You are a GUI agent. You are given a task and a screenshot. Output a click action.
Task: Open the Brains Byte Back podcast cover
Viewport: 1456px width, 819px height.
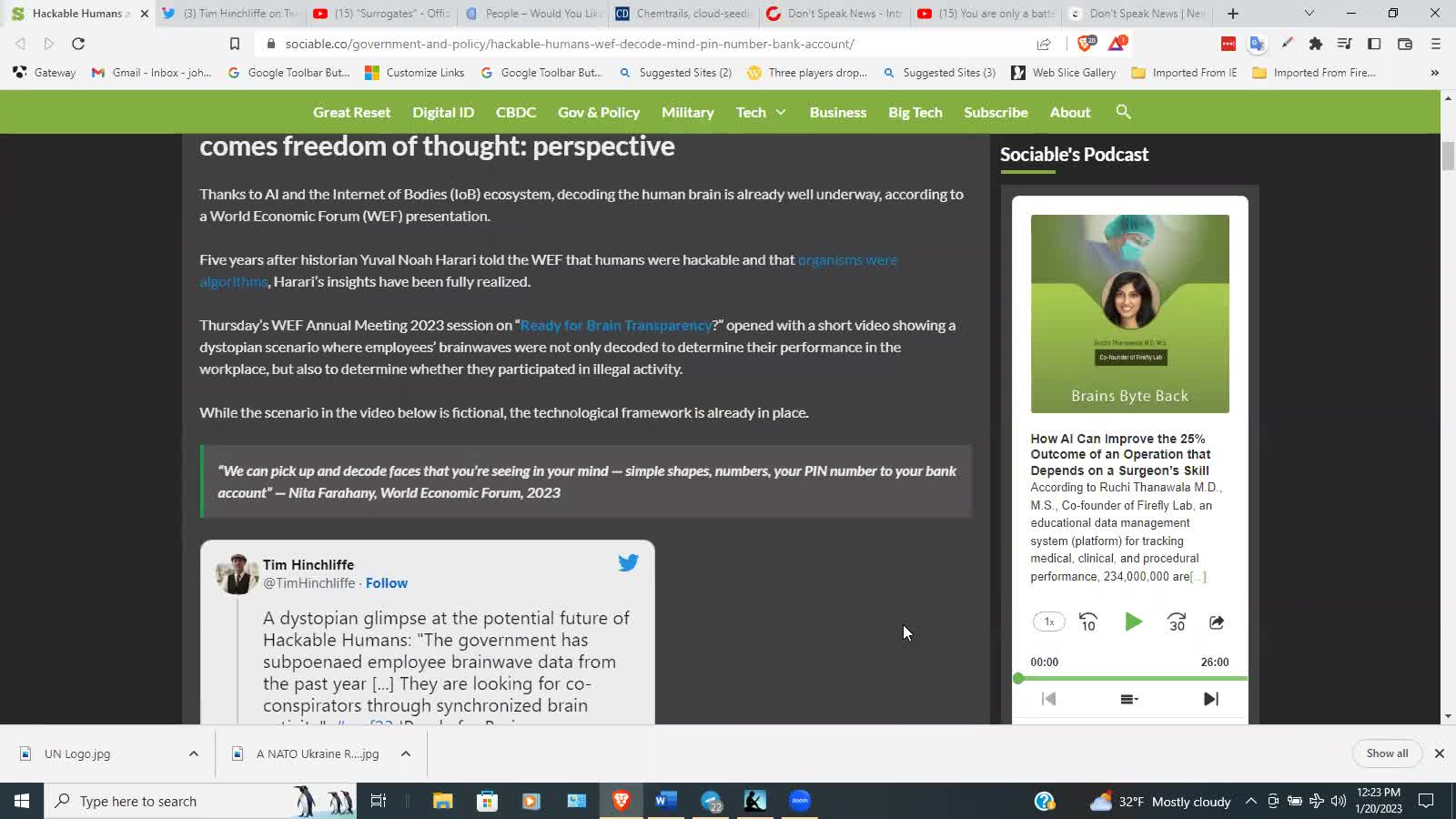(1129, 314)
